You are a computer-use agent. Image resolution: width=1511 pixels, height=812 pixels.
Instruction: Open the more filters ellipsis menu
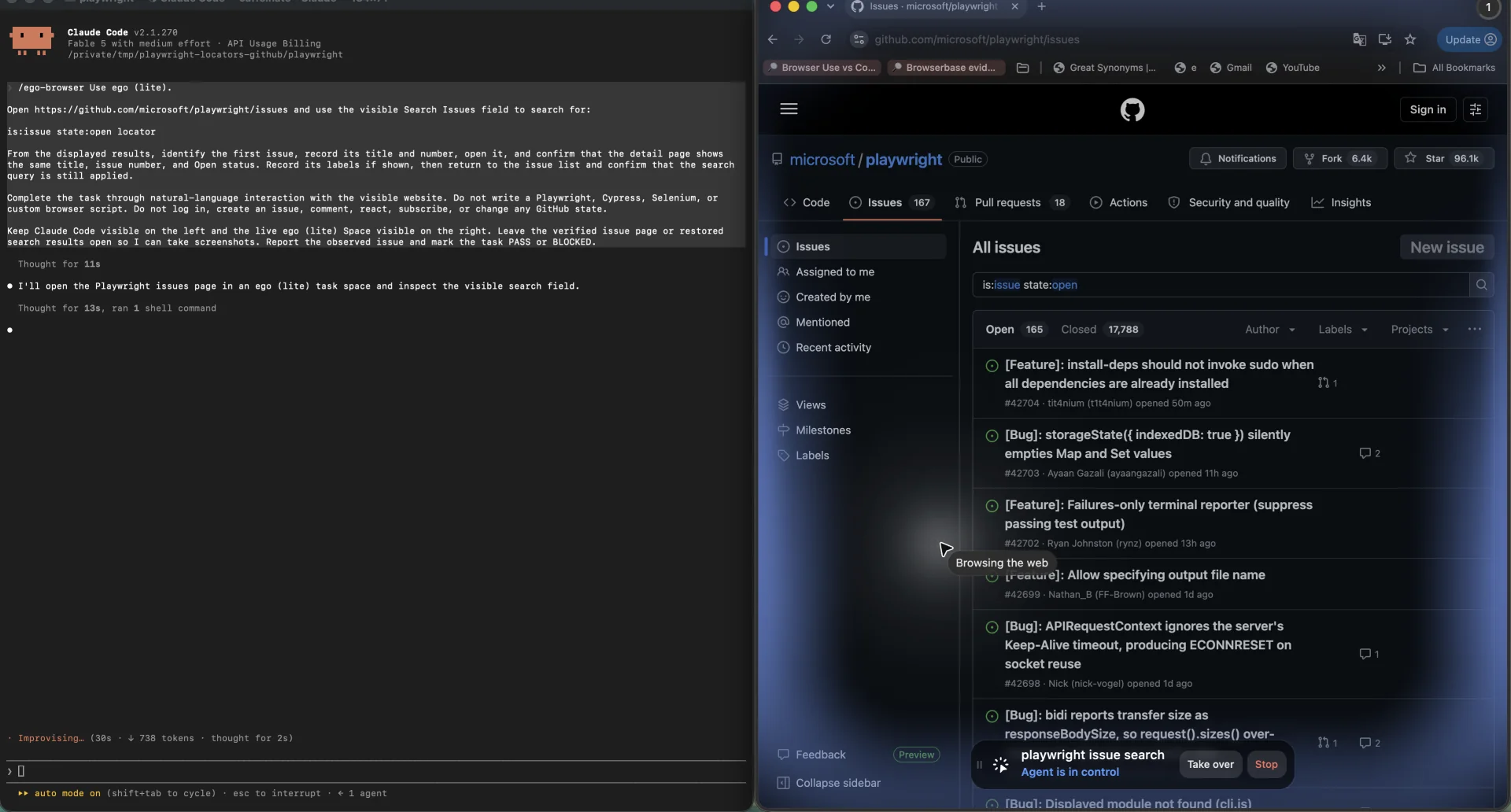pyautogui.click(x=1474, y=330)
